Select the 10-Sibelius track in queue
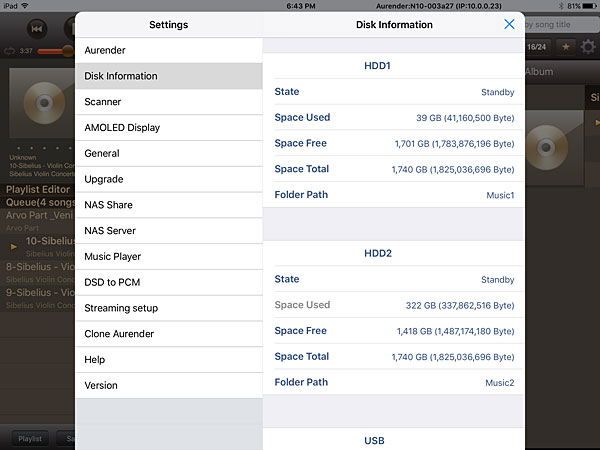 (38, 246)
